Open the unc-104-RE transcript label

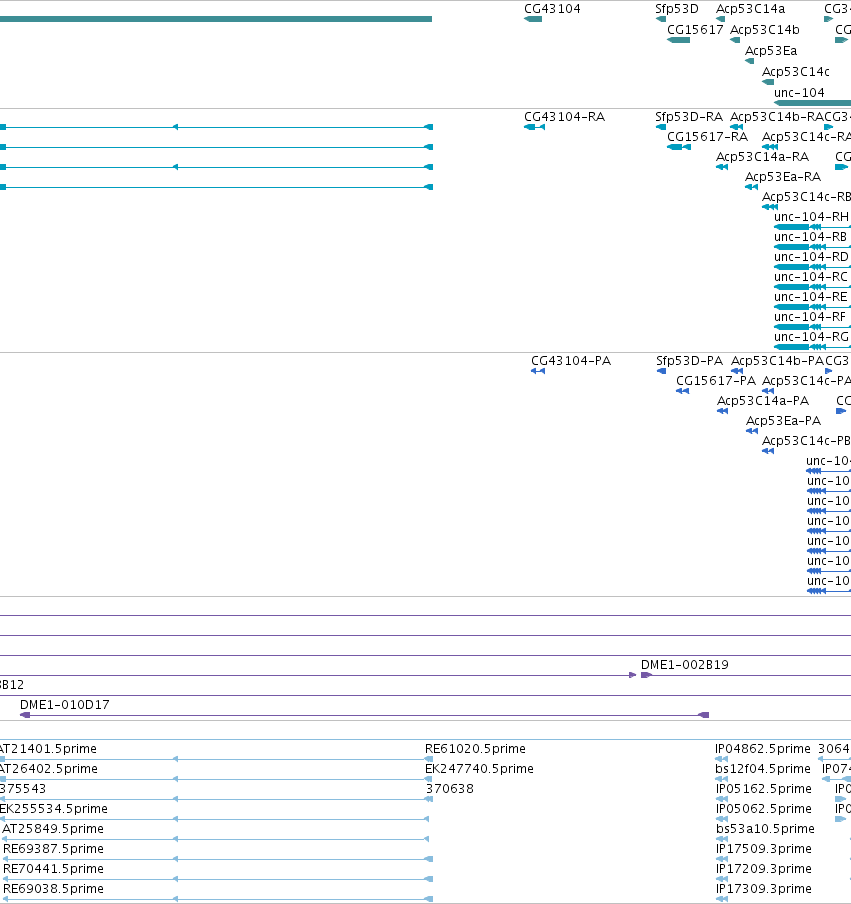coord(811,296)
